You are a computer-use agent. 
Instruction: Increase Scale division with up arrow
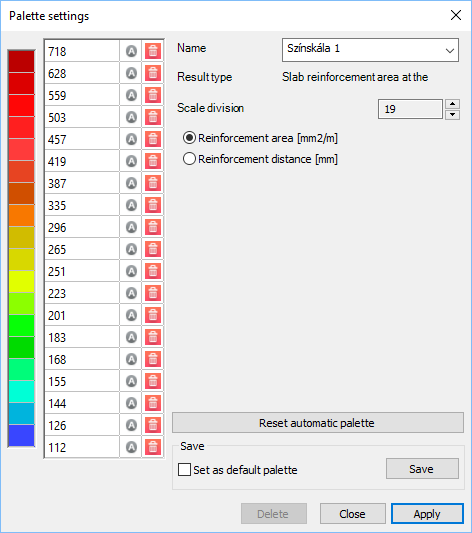coord(452,104)
